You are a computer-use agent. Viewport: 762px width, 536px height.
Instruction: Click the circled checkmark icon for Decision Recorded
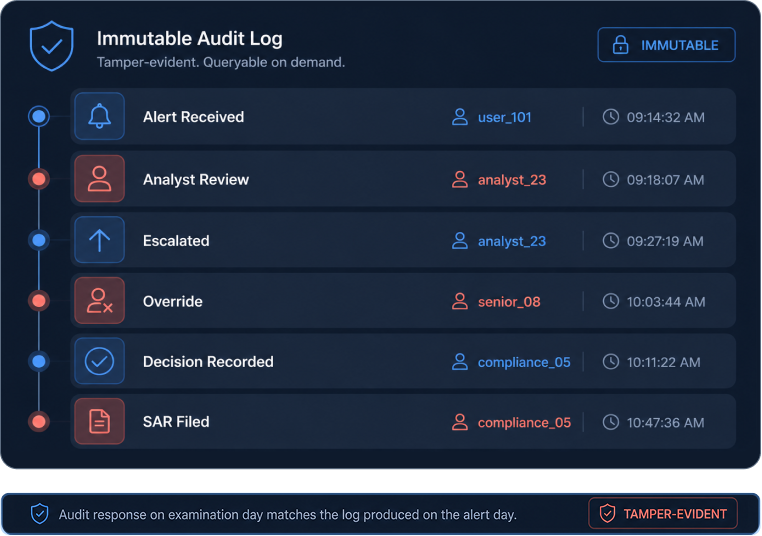(100, 361)
